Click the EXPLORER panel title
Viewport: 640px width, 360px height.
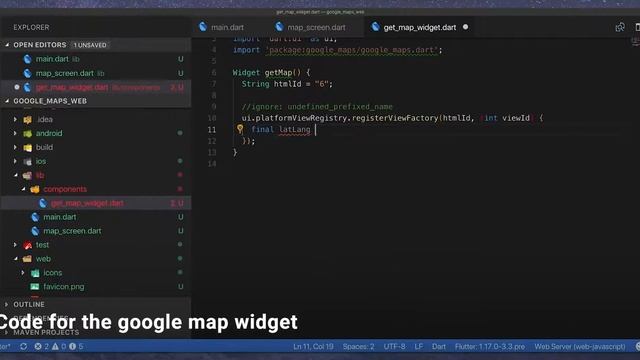31,27
